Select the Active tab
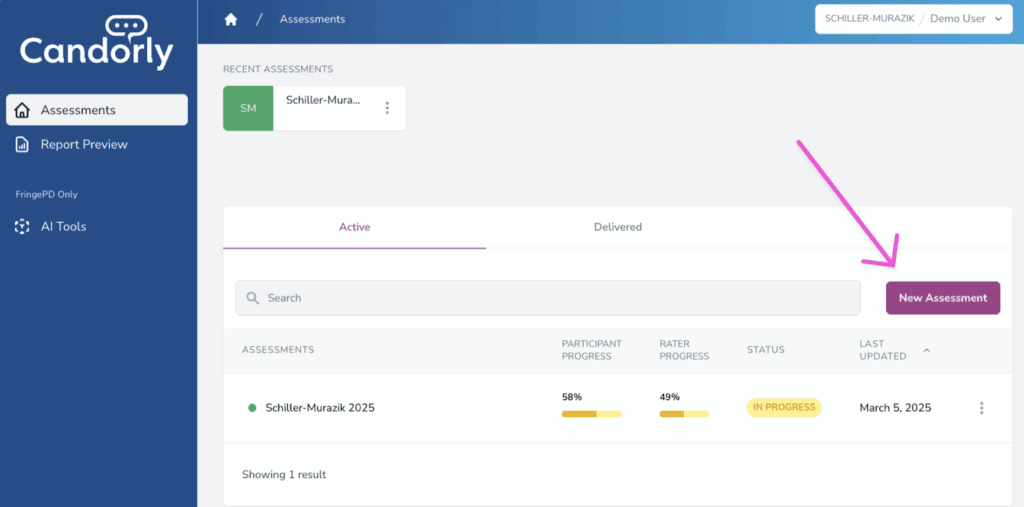Viewport: 1024px width, 507px height. tap(354, 227)
